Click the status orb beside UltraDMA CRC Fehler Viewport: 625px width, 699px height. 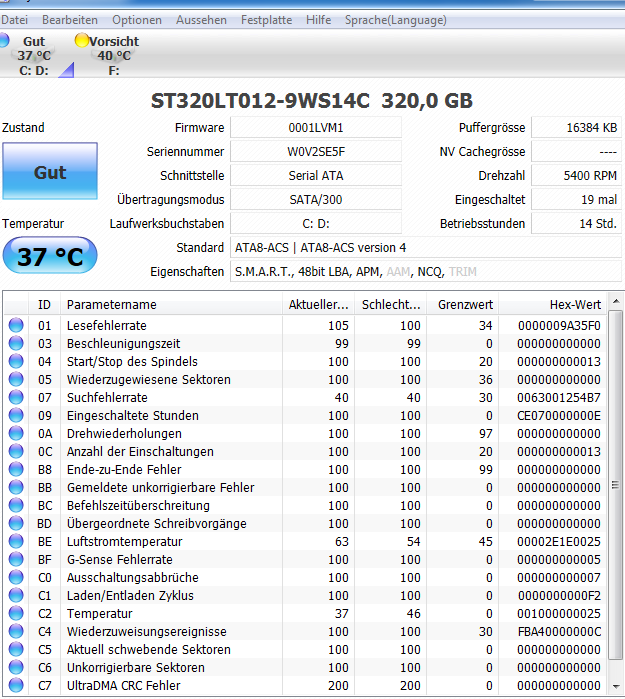coord(16,685)
